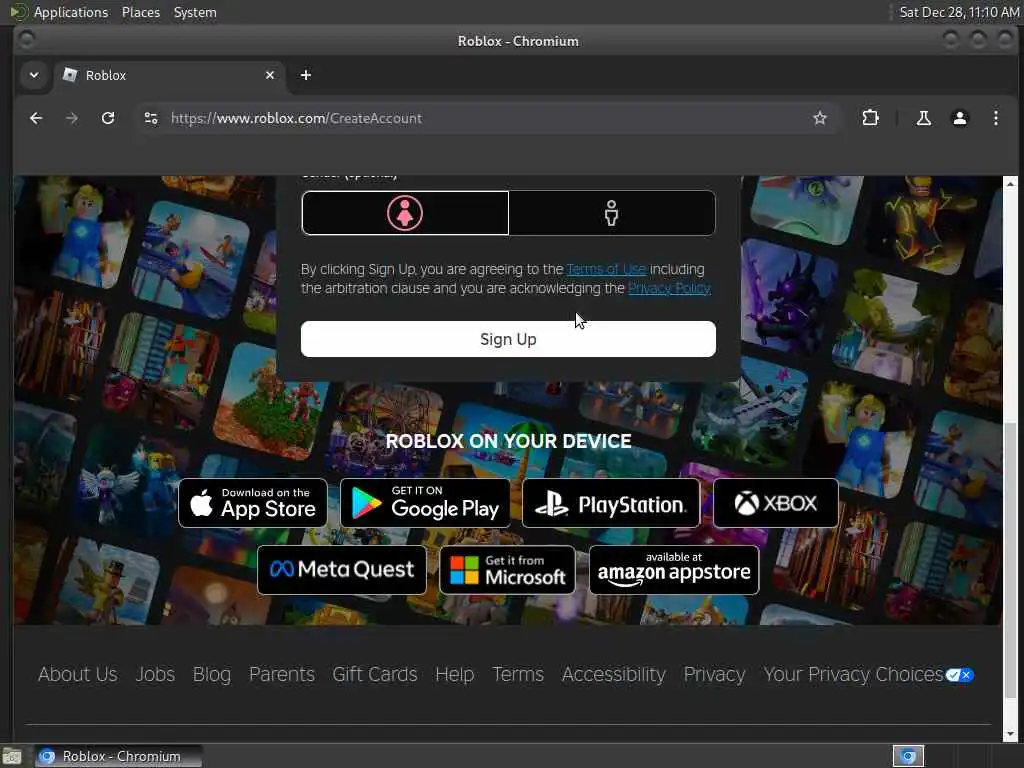The height and width of the screenshot is (768, 1024).
Task: Open the Help footer link
Action: 455,674
